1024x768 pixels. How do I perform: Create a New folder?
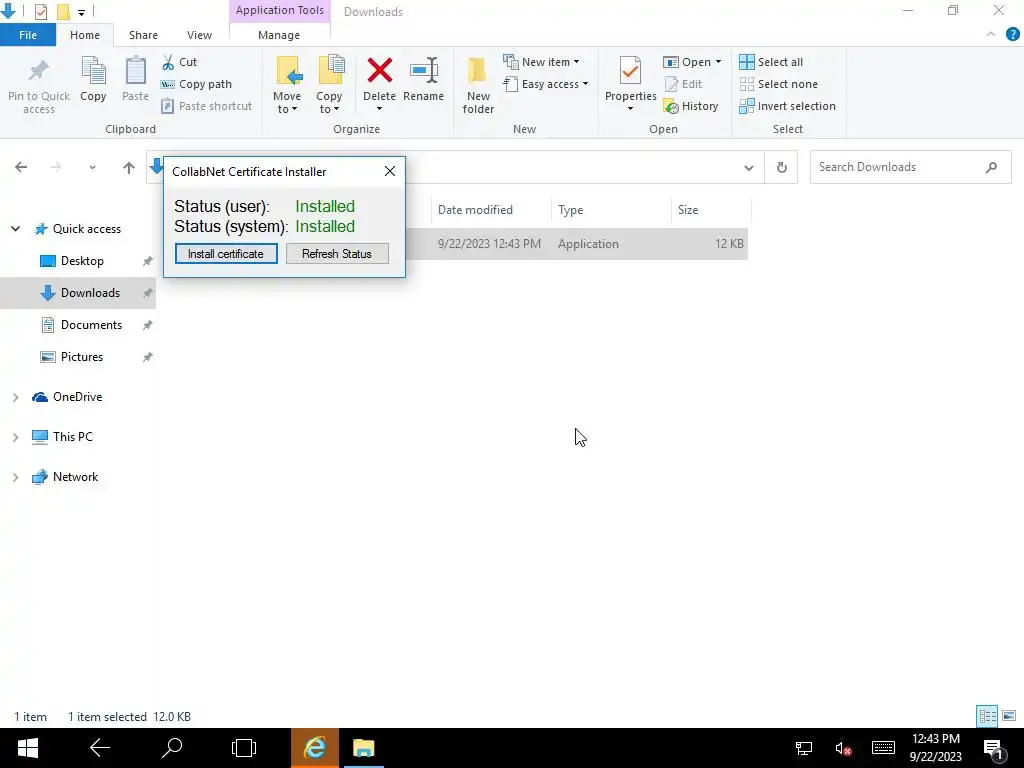[x=478, y=86]
